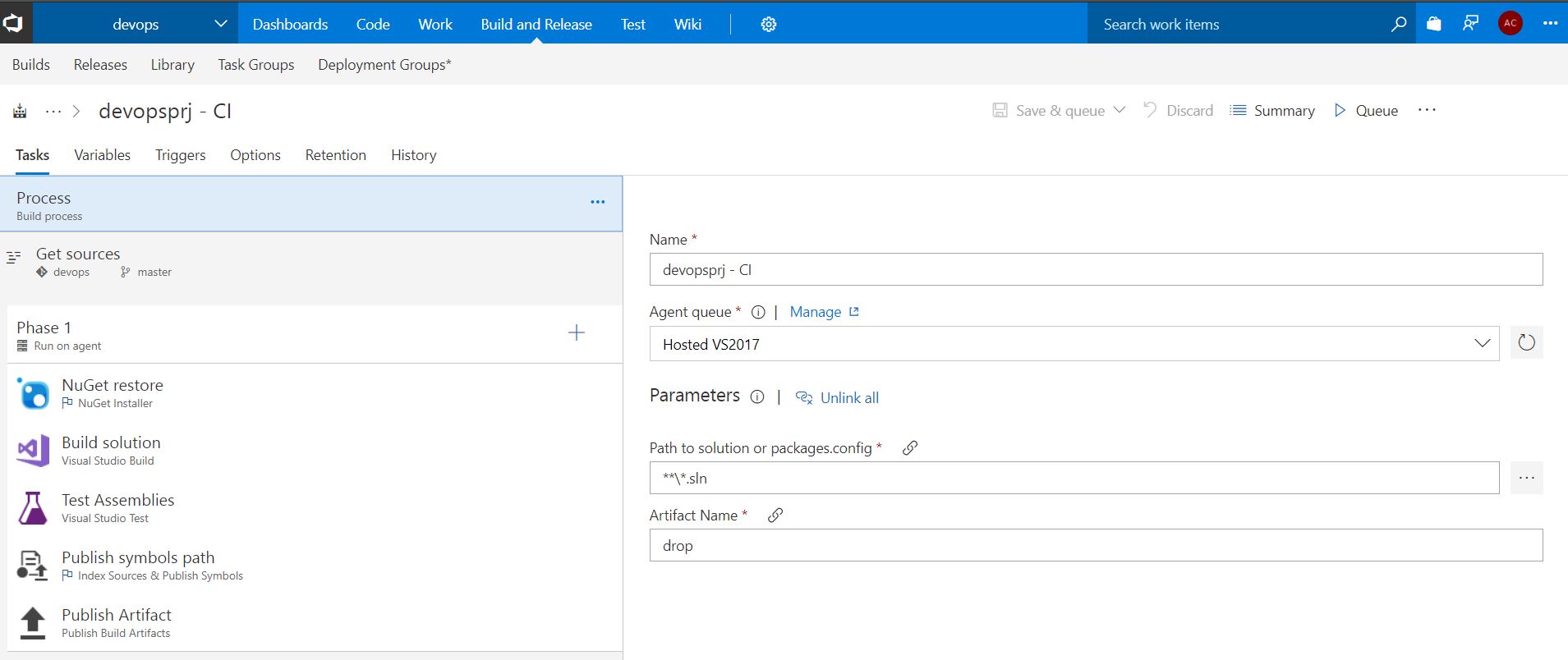Open the Save & queue dropdown arrow
The image size is (1568, 660).
1119,110
